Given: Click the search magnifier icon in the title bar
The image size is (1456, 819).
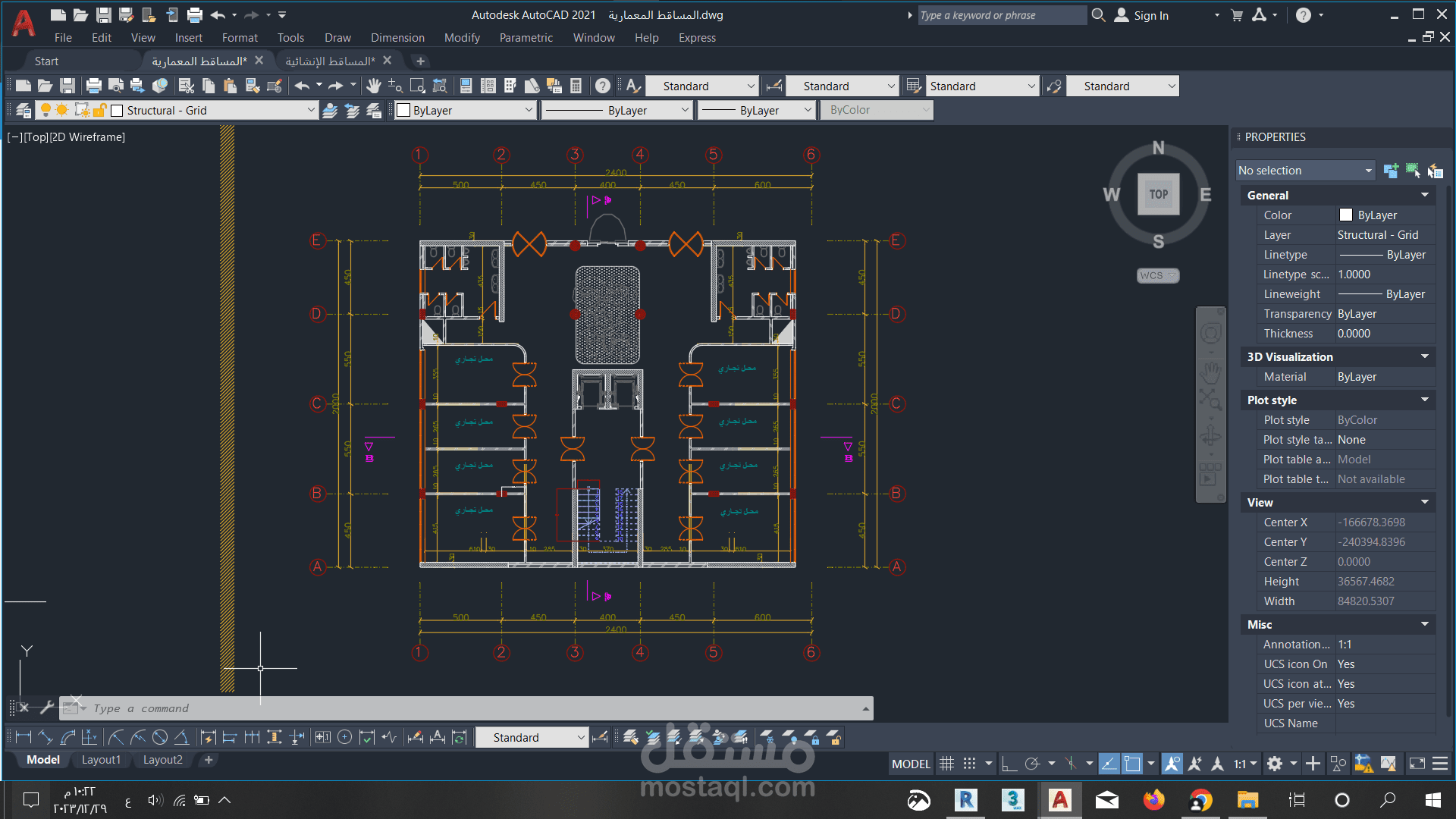Looking at the screenshot, I should [x=1098, y=15].
